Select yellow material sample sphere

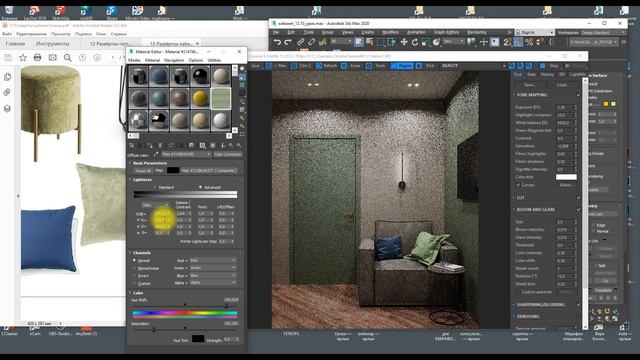(x=200, y=98)
